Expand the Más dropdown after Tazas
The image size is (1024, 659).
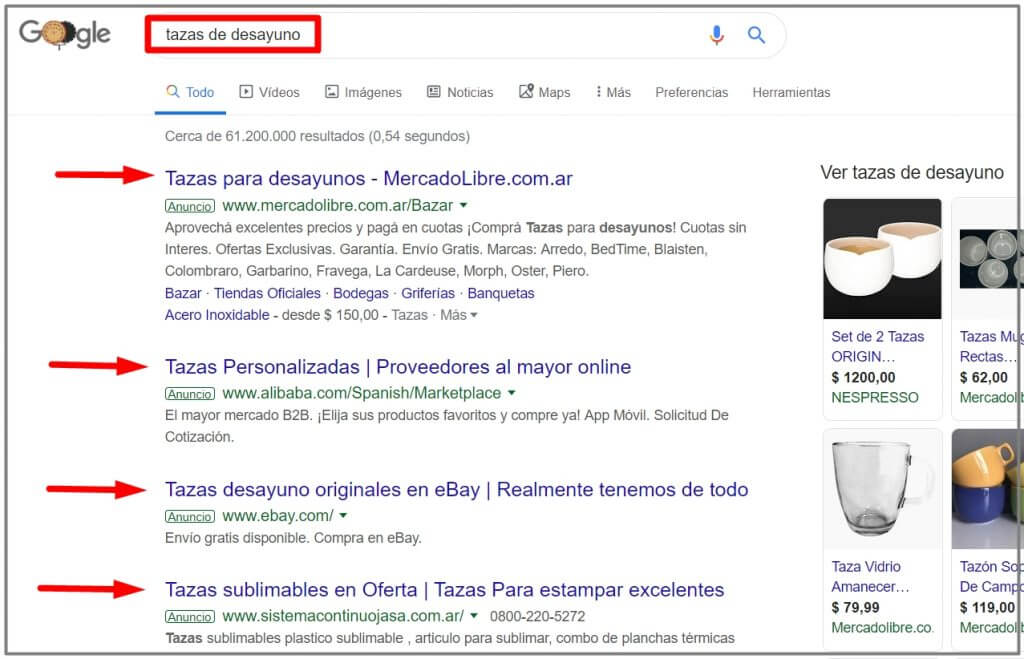click(458, 315)
